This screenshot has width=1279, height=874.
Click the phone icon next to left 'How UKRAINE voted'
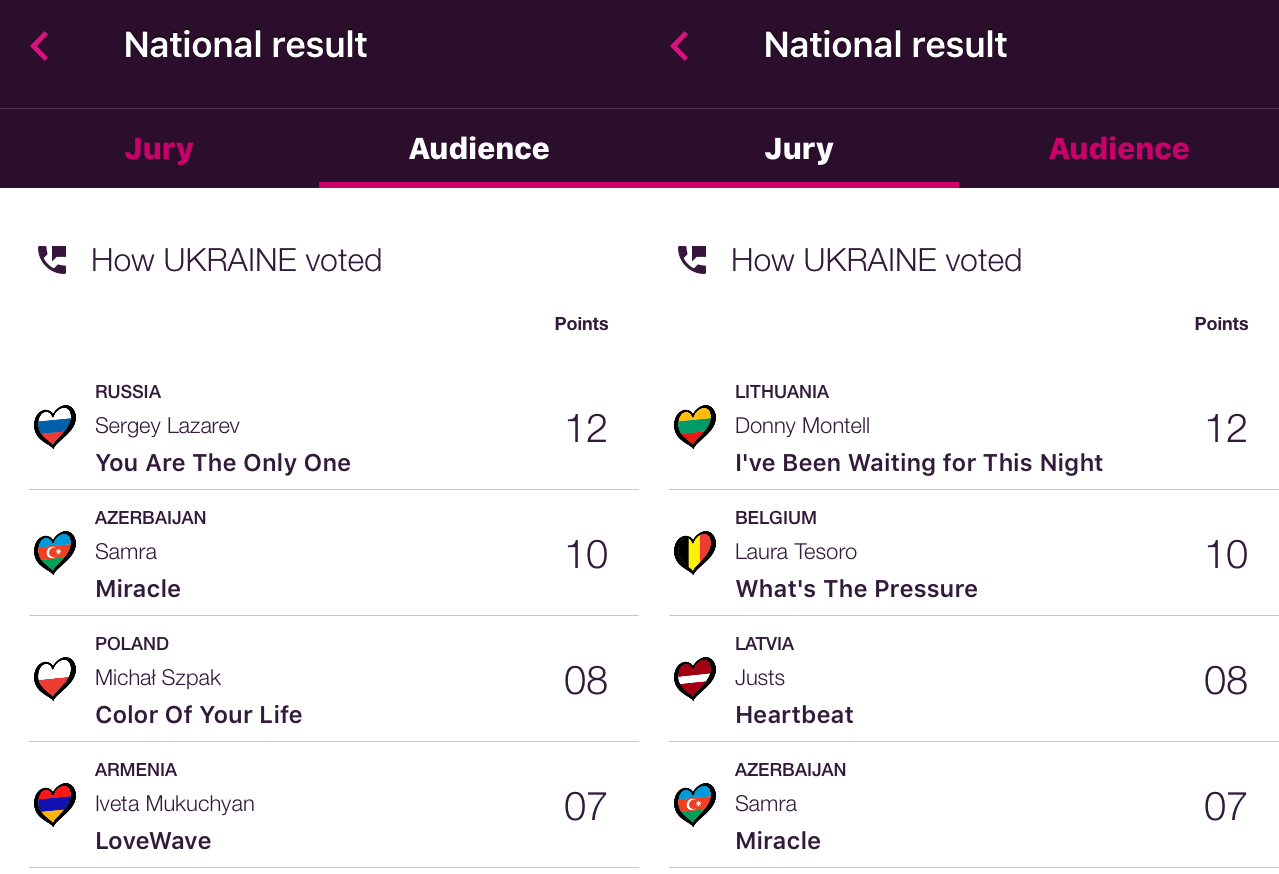pyautogui.click(x=52, y=260)
